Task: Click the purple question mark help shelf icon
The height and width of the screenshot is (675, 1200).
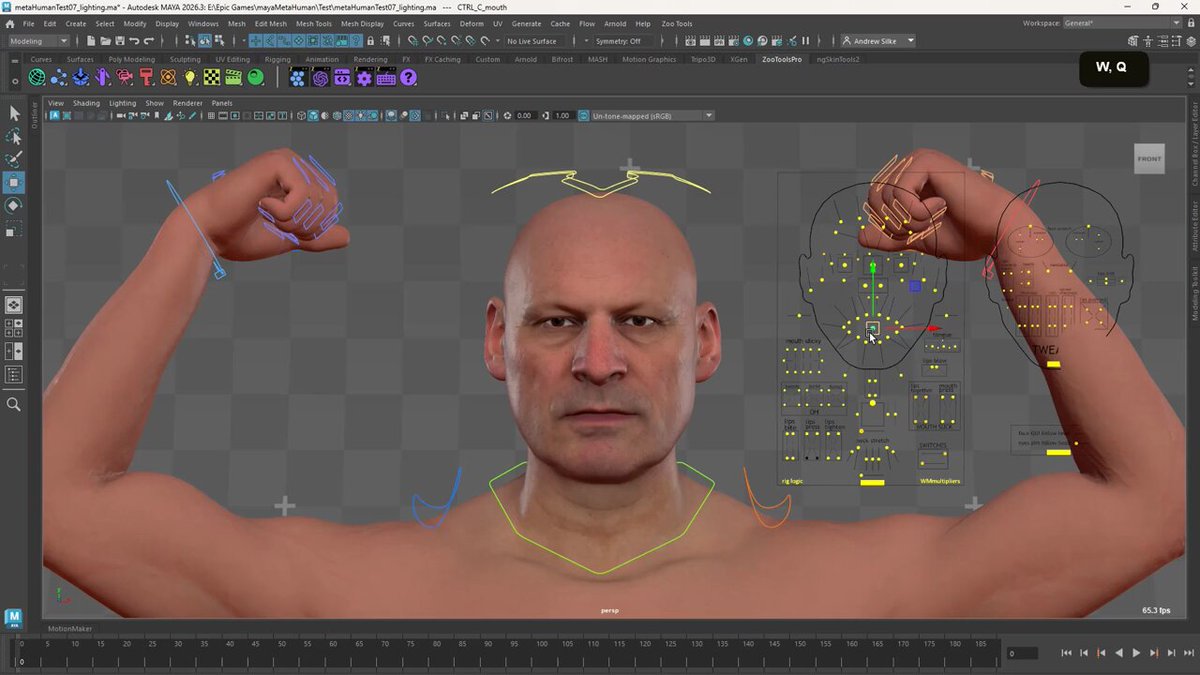Action: click(408, 77)
